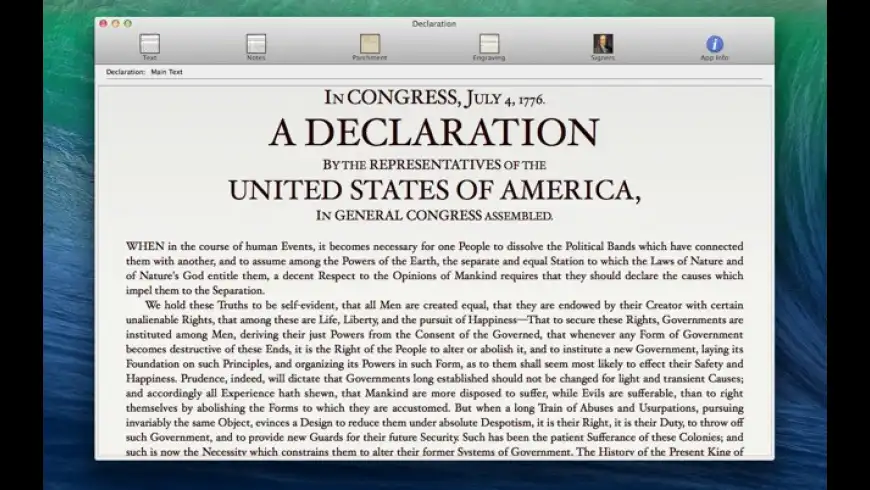
Task: Click the word 'WHEN' starting the paragraph
Action: click(145, 246)
